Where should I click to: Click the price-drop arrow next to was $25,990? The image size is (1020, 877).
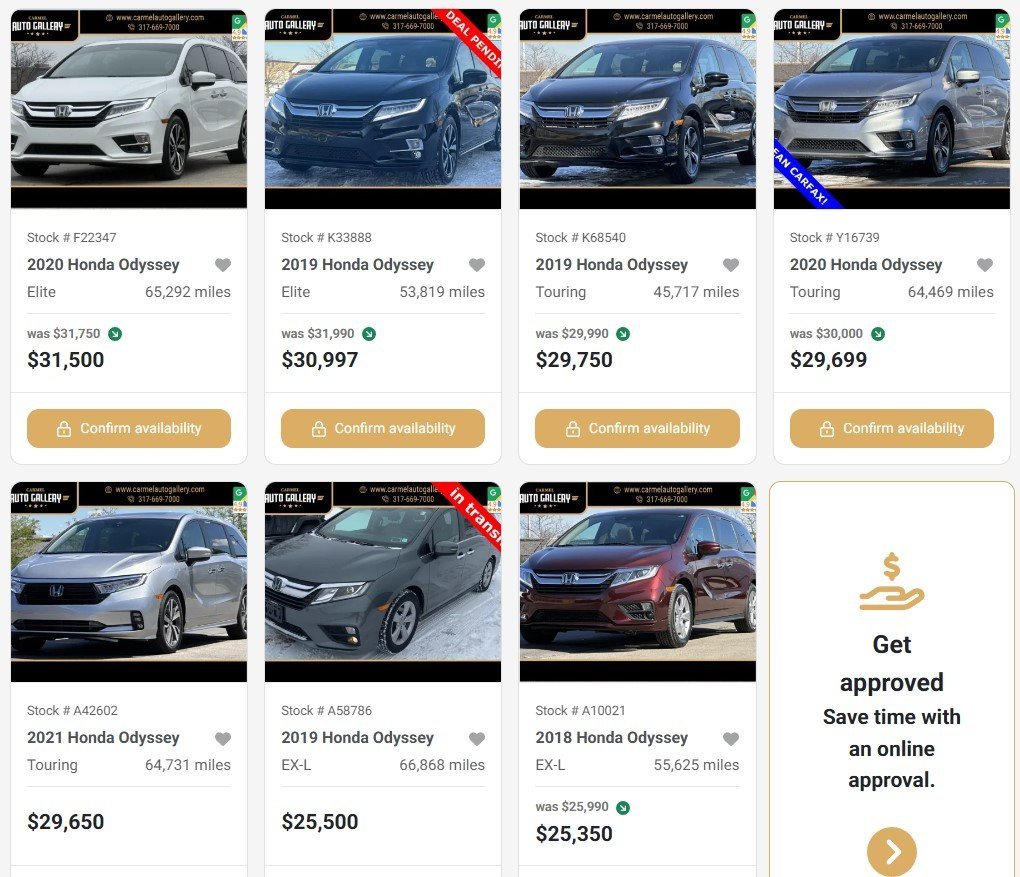624,806
